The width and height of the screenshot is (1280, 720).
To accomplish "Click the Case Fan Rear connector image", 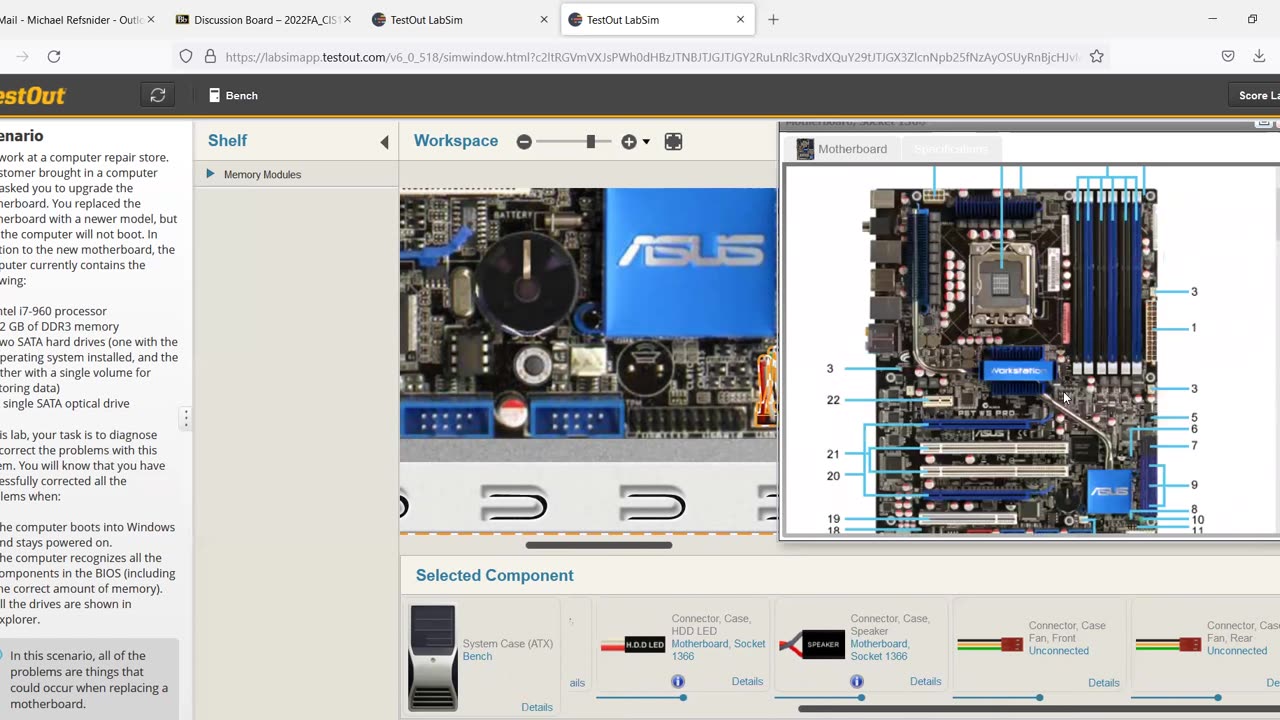I will point(1168,645).
